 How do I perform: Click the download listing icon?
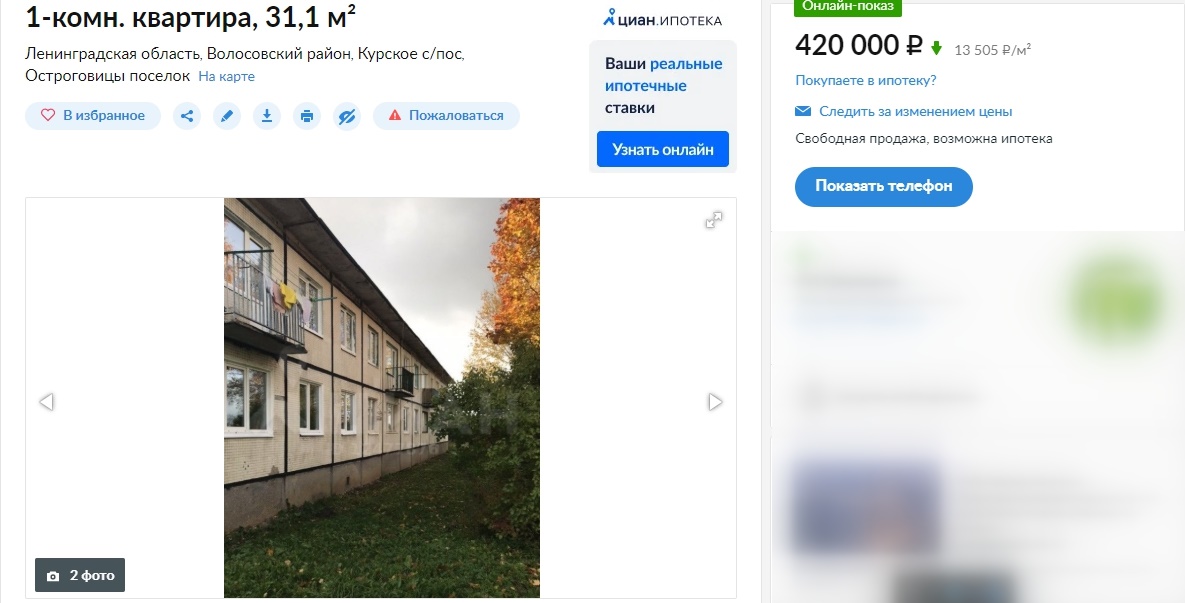(267, 116)
